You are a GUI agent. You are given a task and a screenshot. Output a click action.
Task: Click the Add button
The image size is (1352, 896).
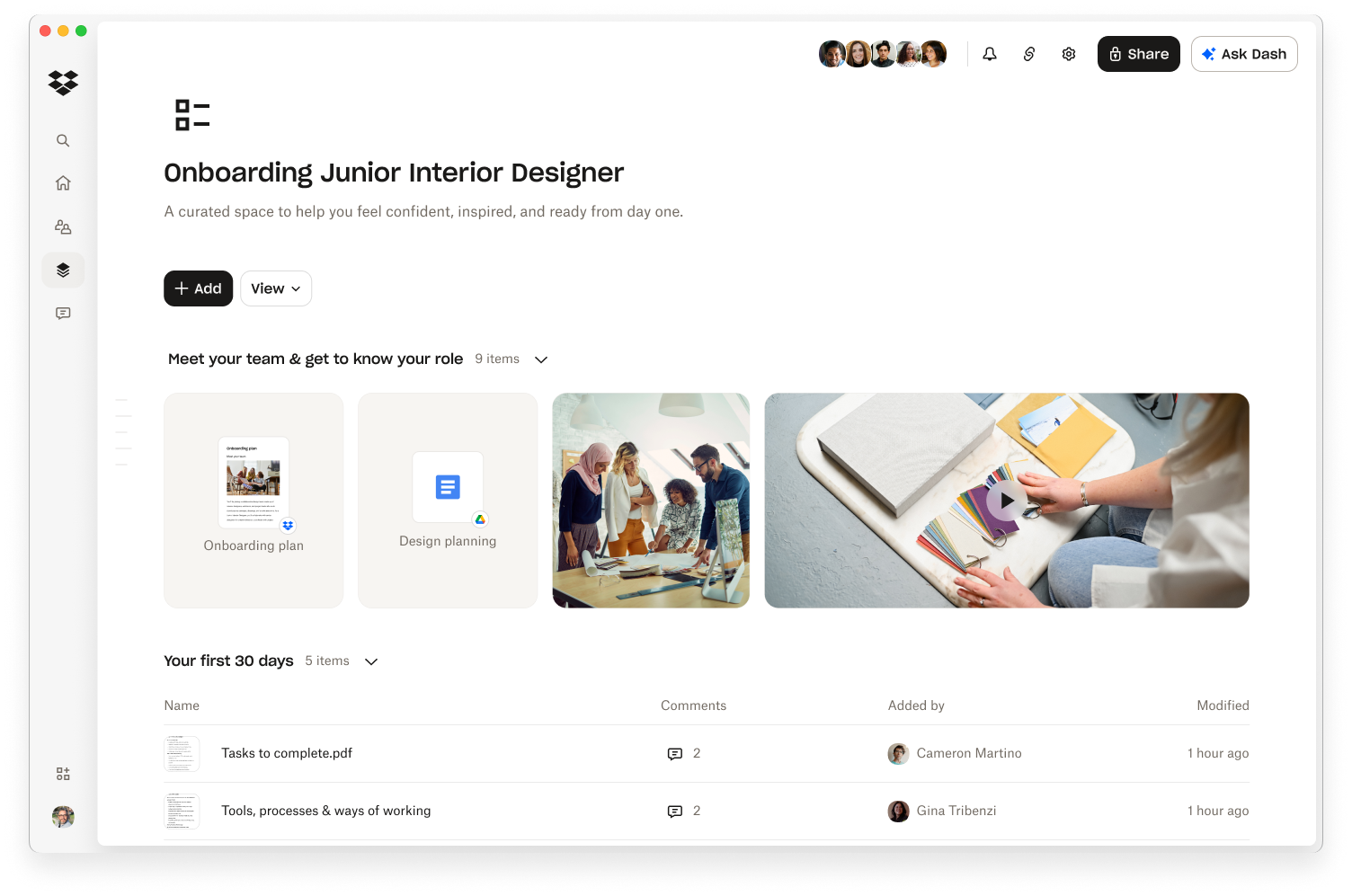click(x=198, y=288)
